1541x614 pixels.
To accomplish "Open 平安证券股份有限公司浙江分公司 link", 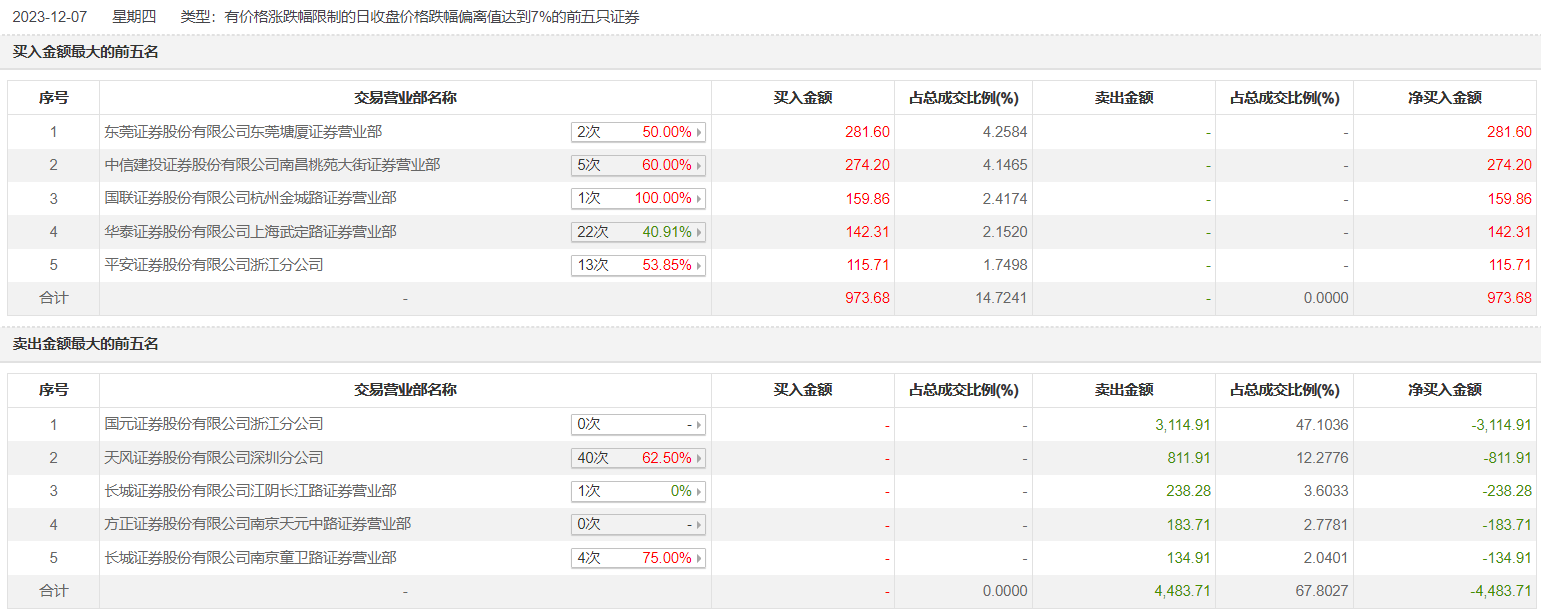I will point(214,265).
